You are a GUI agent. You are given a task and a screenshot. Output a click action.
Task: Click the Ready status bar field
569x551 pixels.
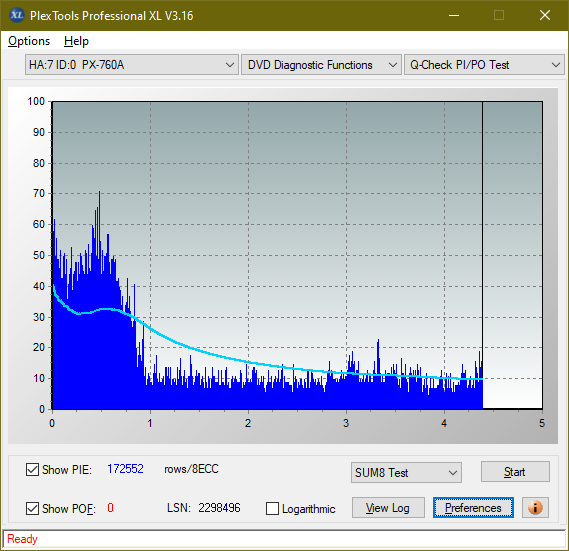tap(284, 539)
